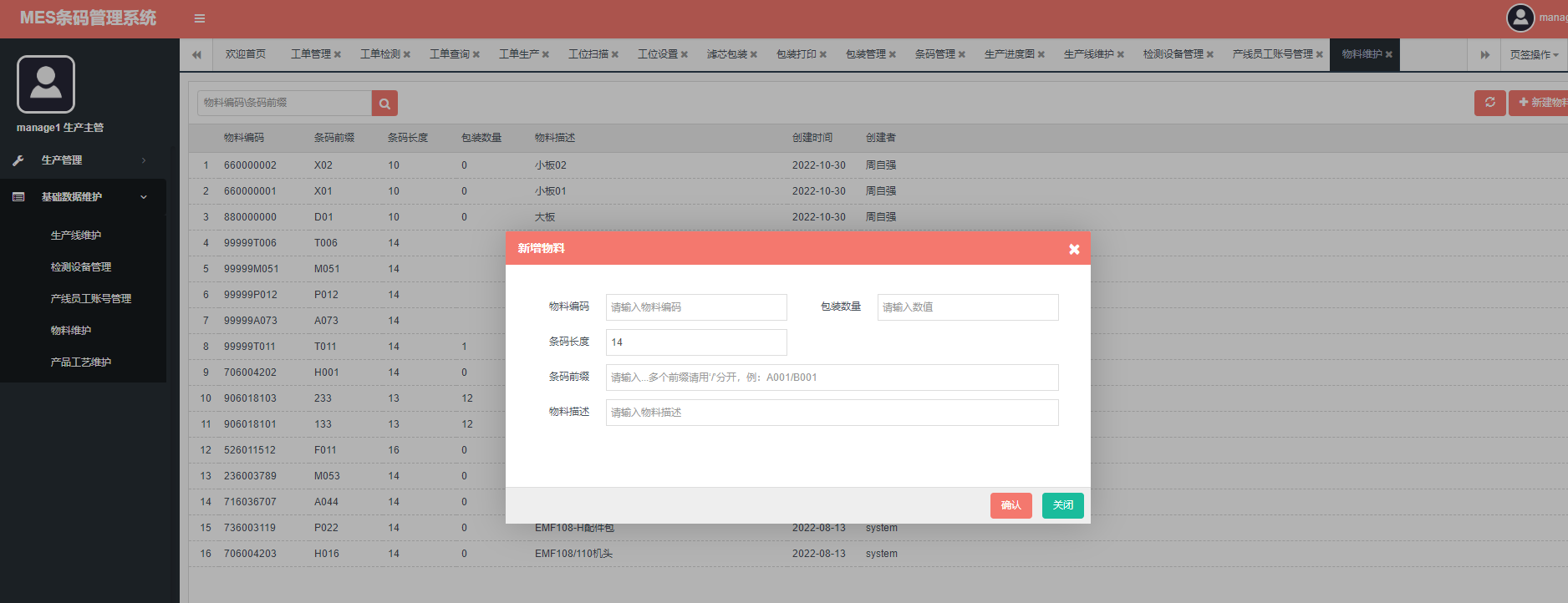Close the 工单查询 tab X icon

[476, 55]
